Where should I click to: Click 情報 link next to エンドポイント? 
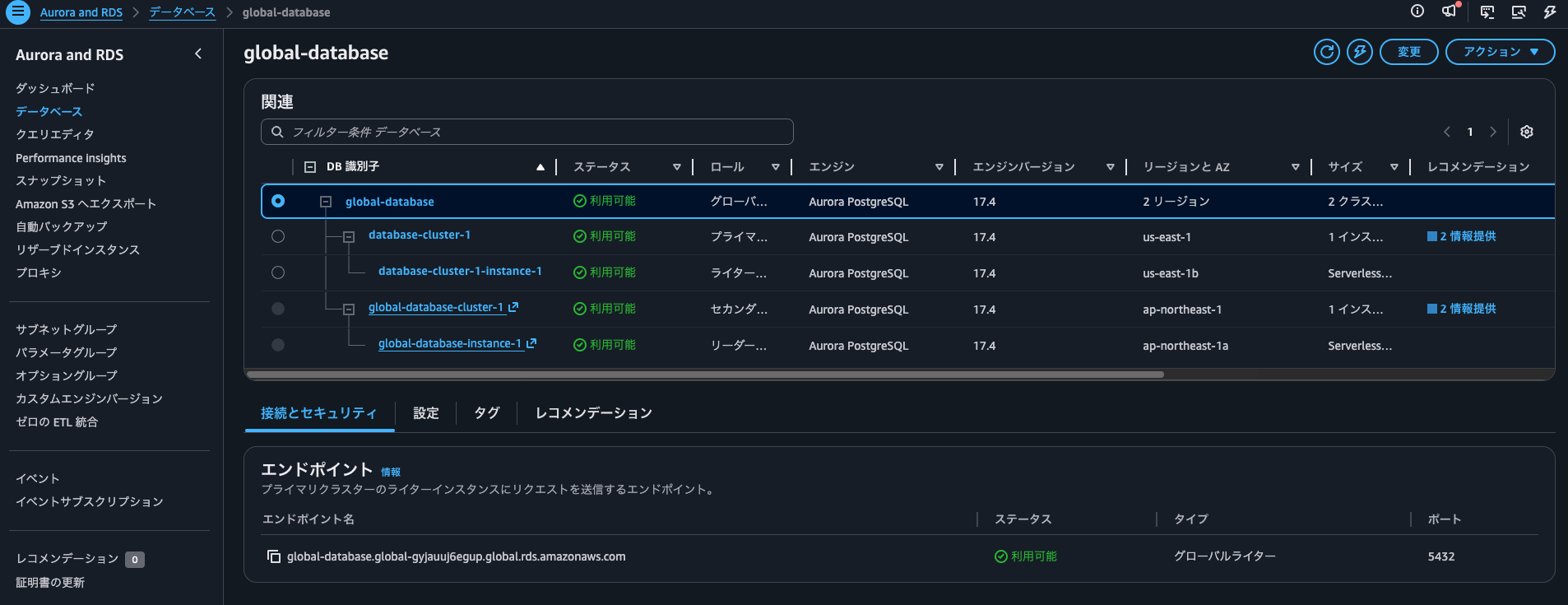click(391, 472)
